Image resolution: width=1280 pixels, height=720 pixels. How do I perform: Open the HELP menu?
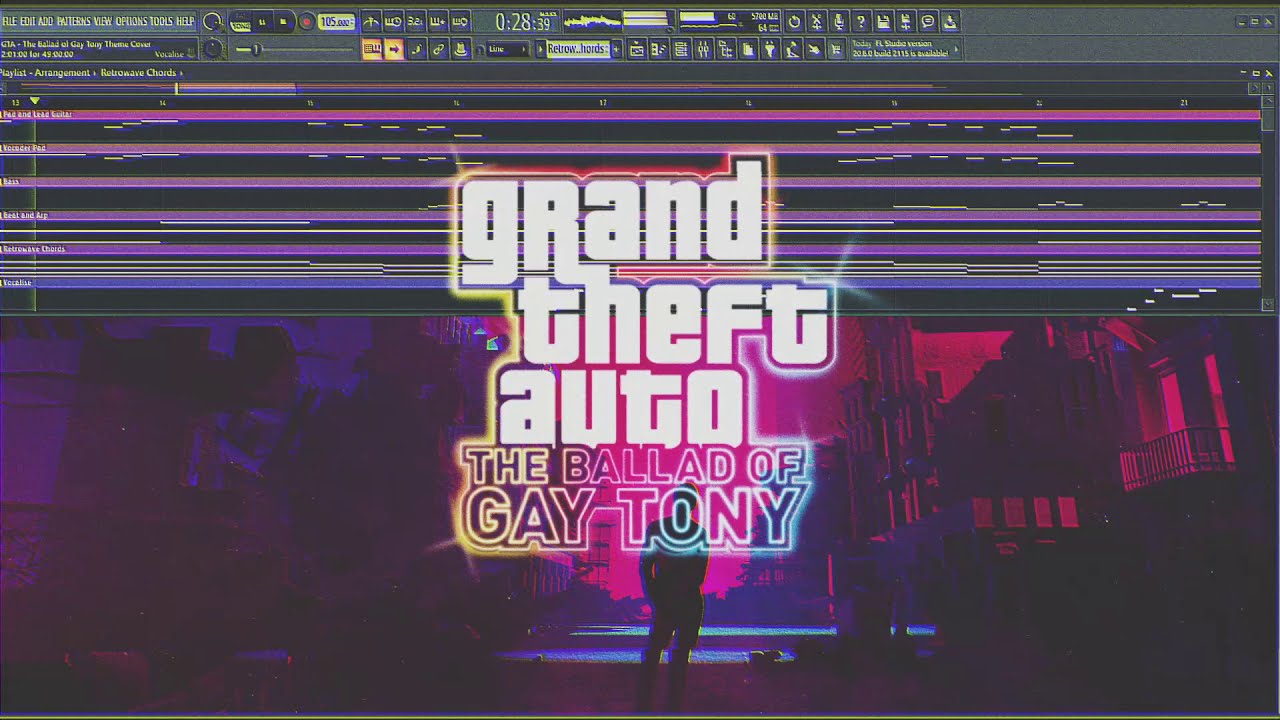(186, 21)
